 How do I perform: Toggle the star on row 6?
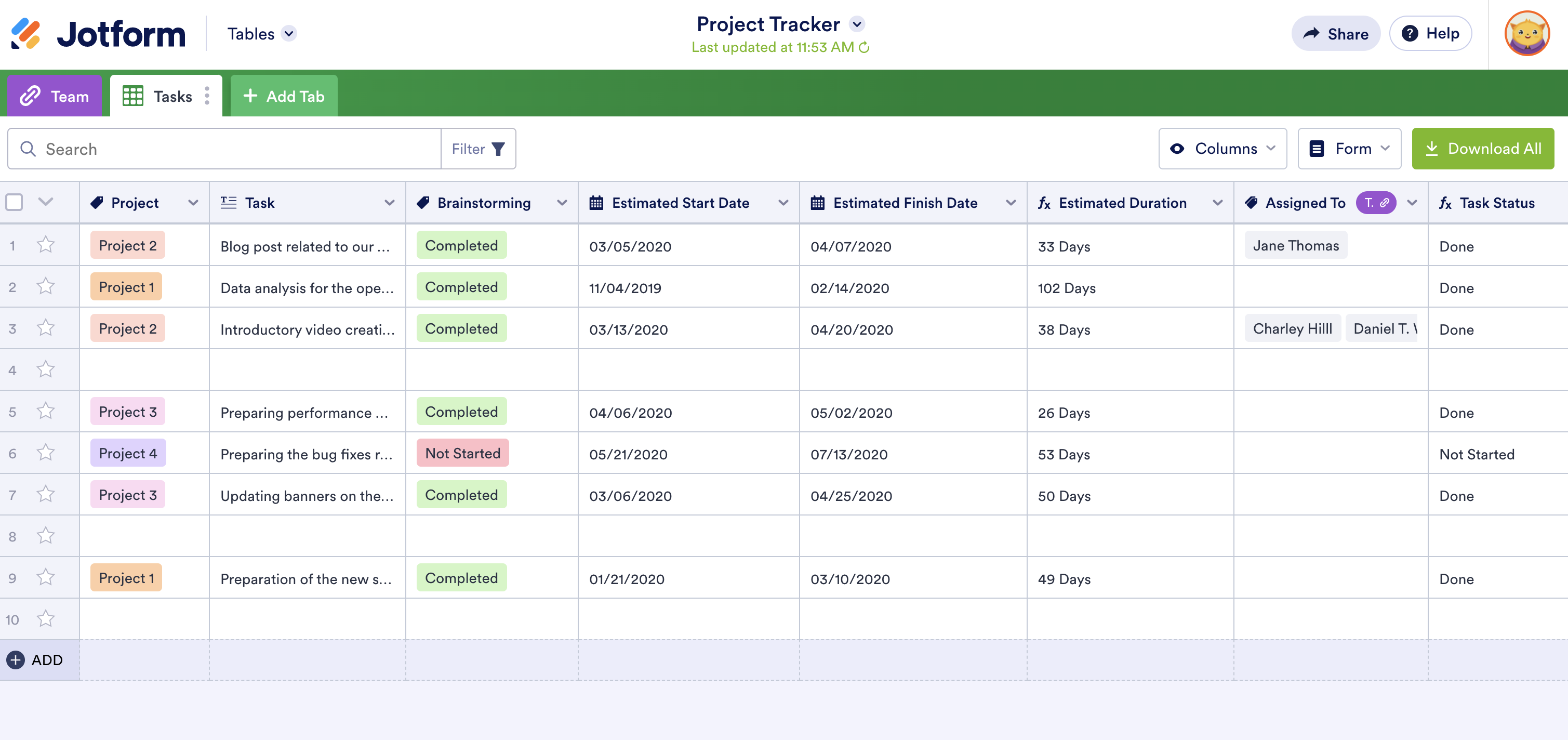pos(46,453)
